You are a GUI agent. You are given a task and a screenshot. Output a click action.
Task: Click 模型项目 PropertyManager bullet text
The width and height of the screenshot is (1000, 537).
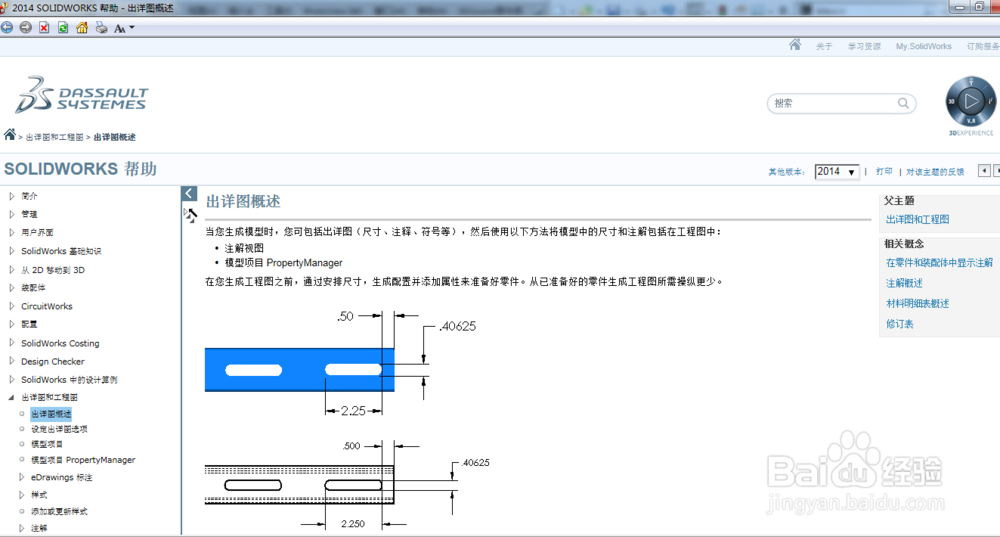click(x=283, y=263)
